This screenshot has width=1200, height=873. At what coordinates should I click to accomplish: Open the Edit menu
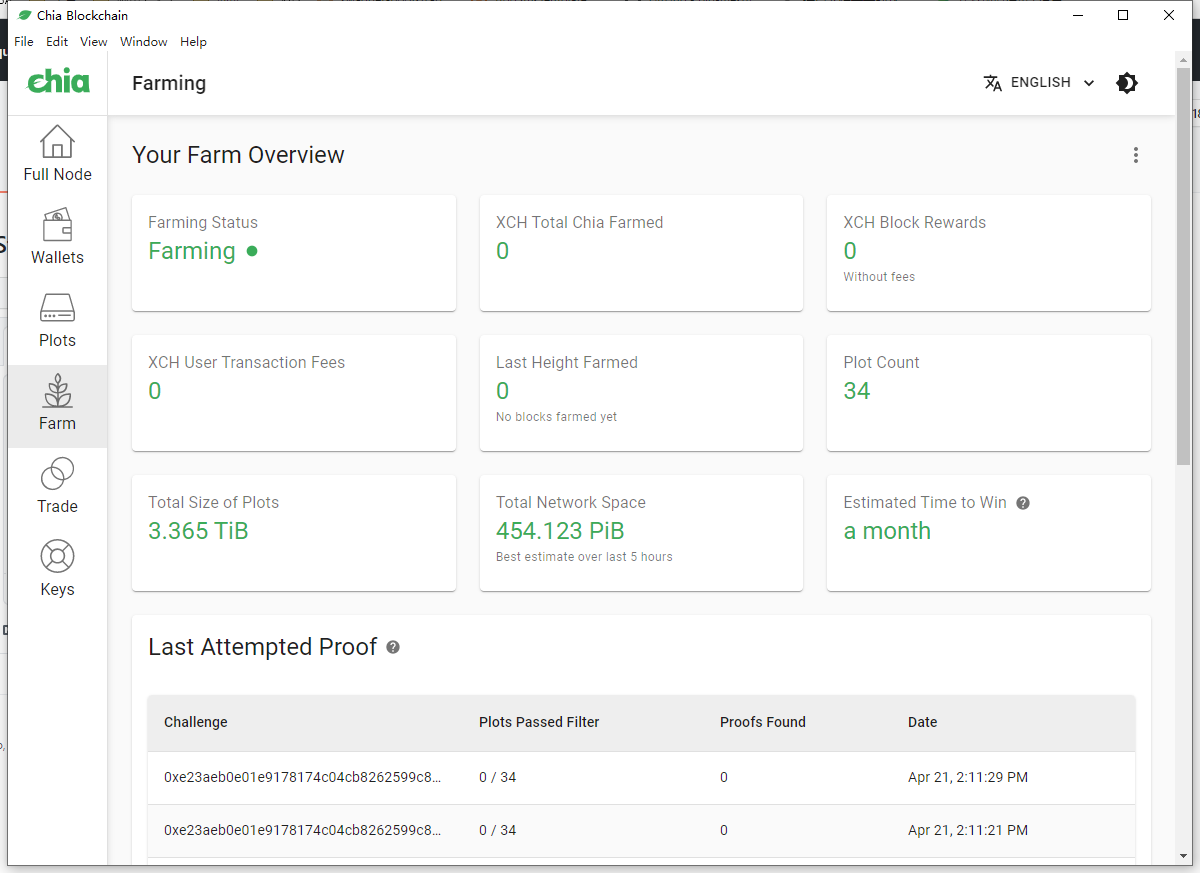[57, 42]
